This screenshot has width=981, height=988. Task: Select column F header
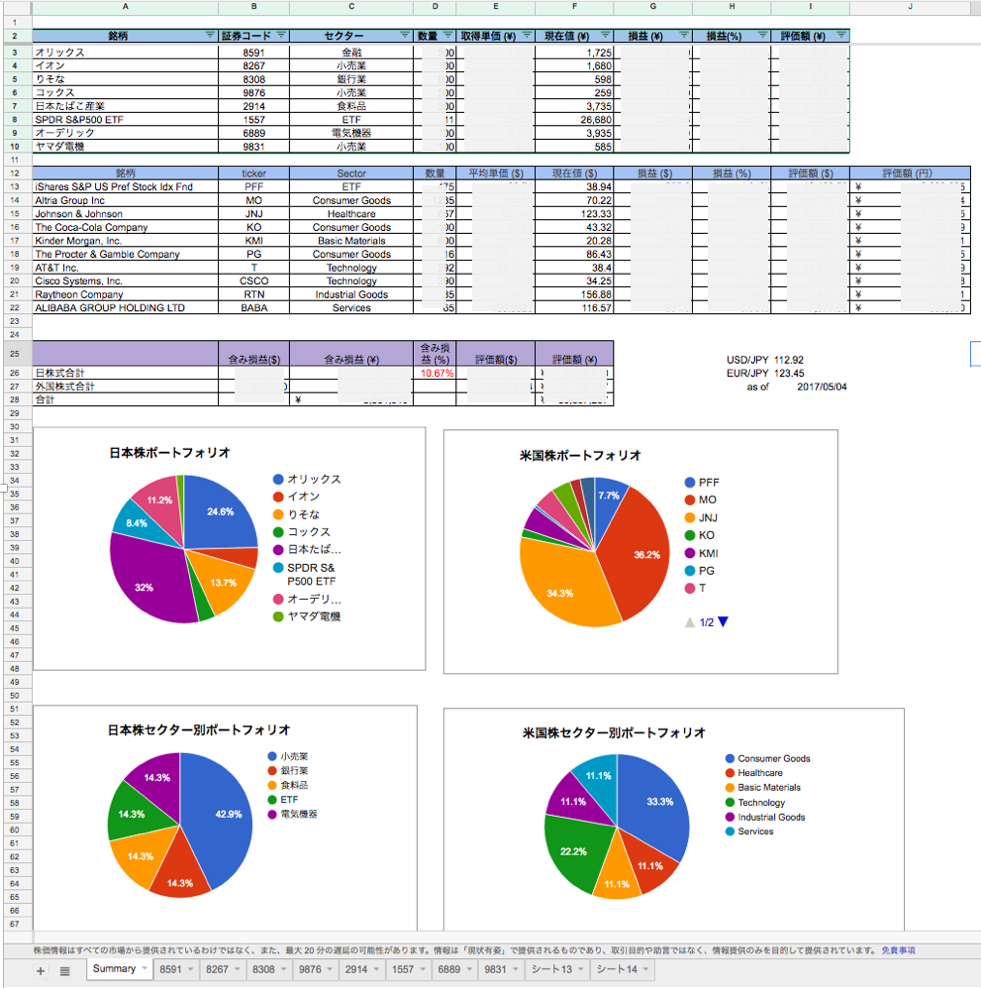coord(574,6)
